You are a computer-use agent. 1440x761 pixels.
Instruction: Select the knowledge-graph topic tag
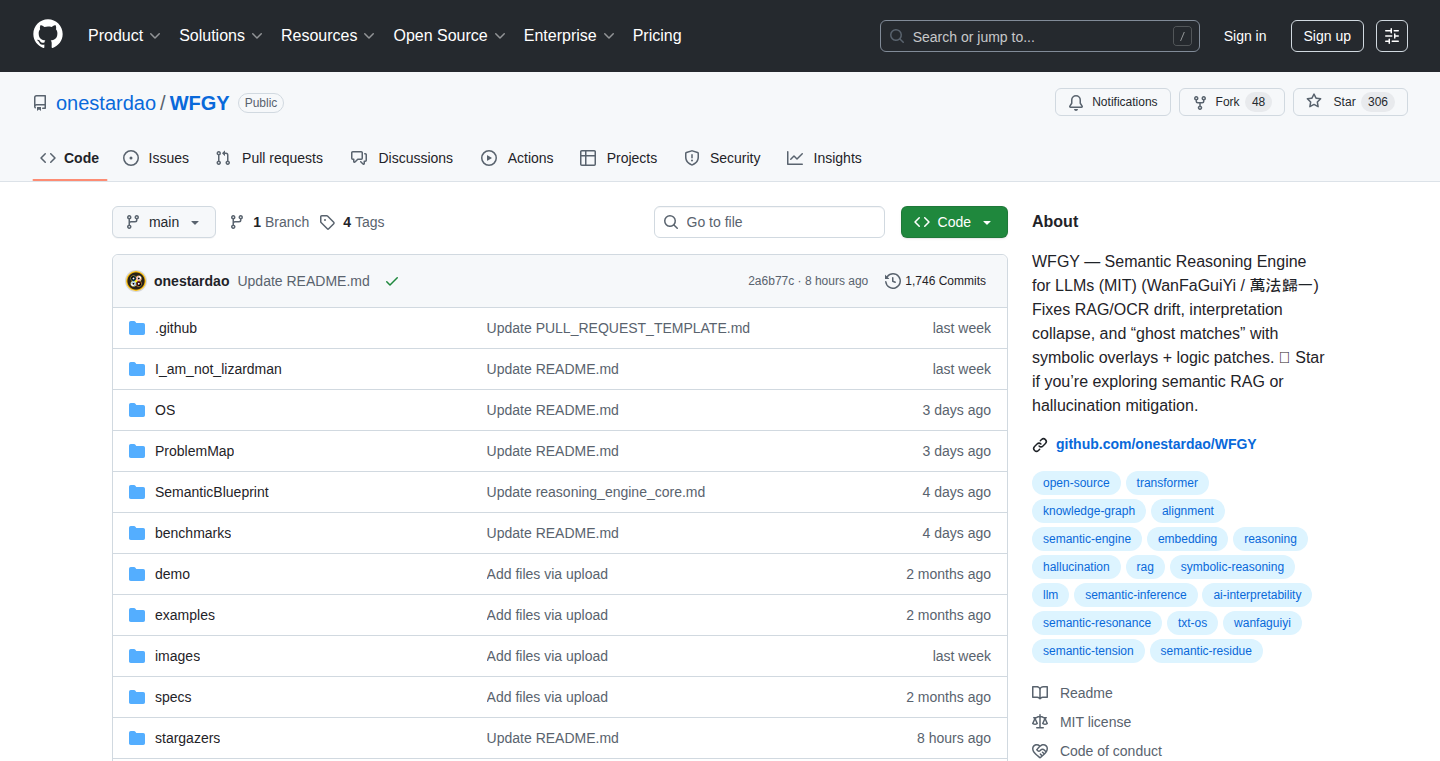[1089, 511]
